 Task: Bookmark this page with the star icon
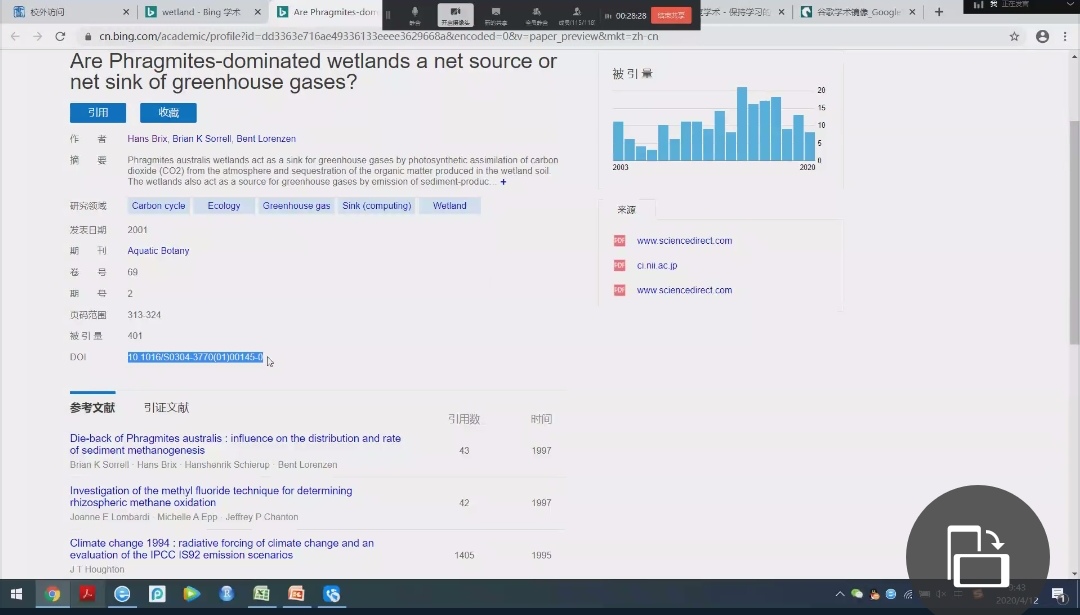(1014, 36)
